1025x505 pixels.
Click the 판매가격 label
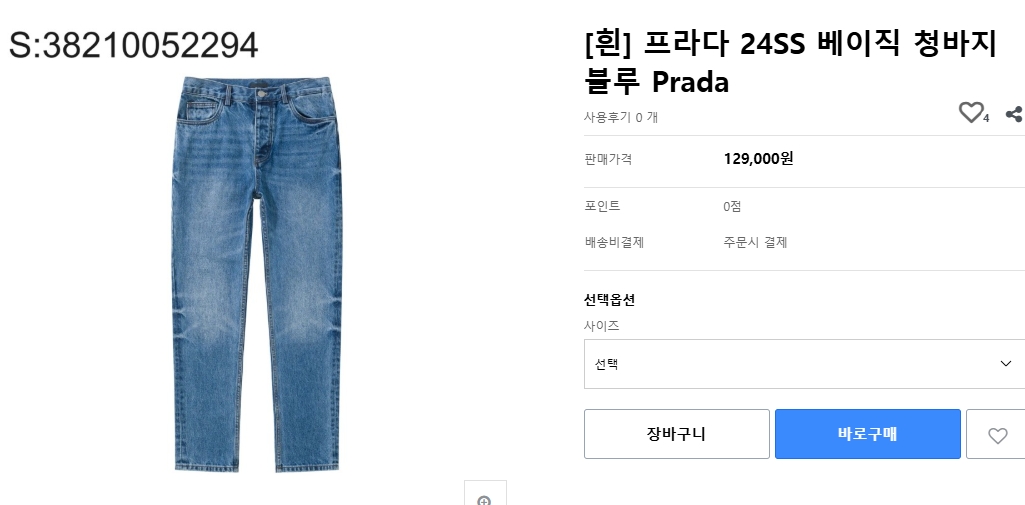[x=608, y=159]
